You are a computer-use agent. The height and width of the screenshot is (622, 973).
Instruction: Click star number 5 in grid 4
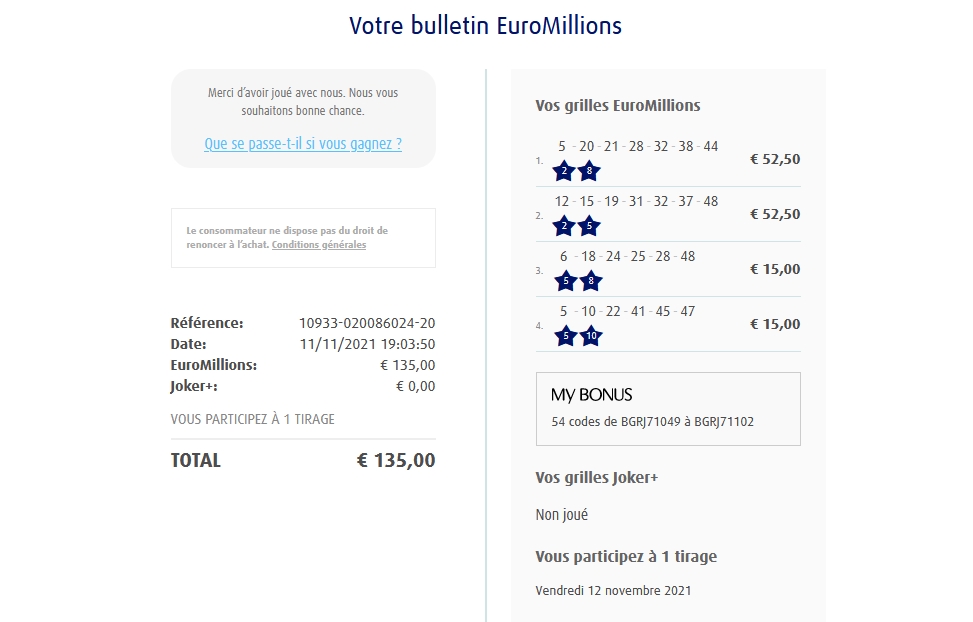[x=565, y=336]
